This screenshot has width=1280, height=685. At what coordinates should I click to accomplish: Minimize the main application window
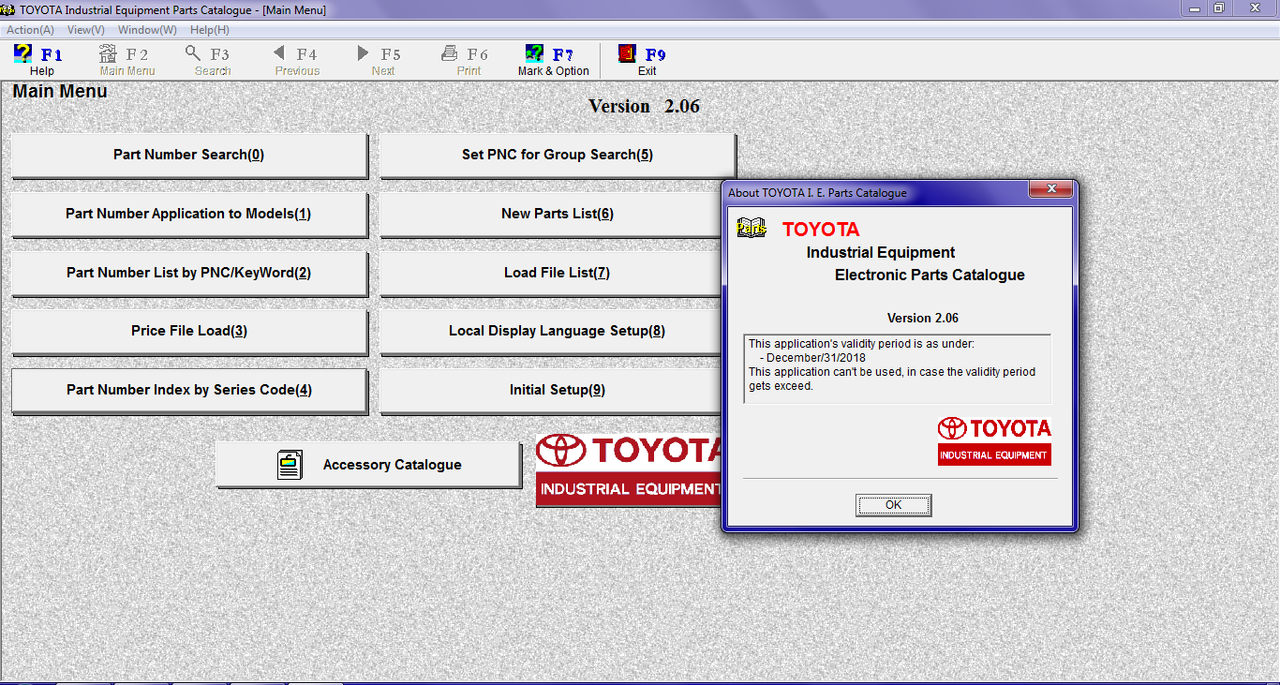tap(1196, 8)
